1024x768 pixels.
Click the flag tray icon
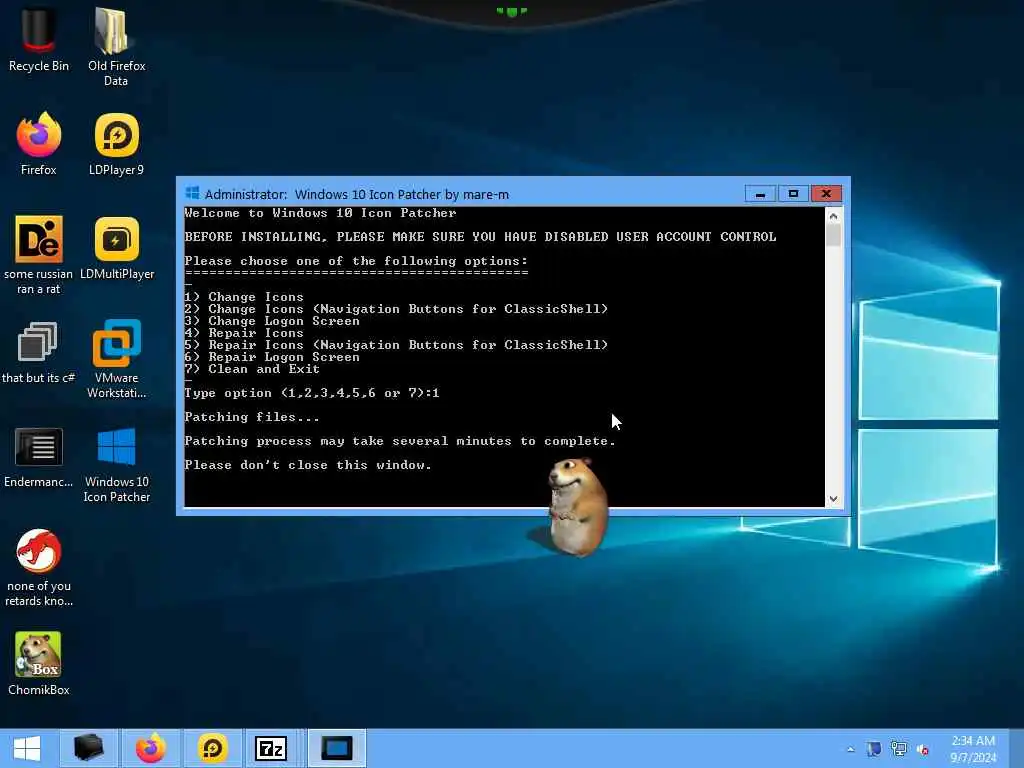[x=874, y=749]
